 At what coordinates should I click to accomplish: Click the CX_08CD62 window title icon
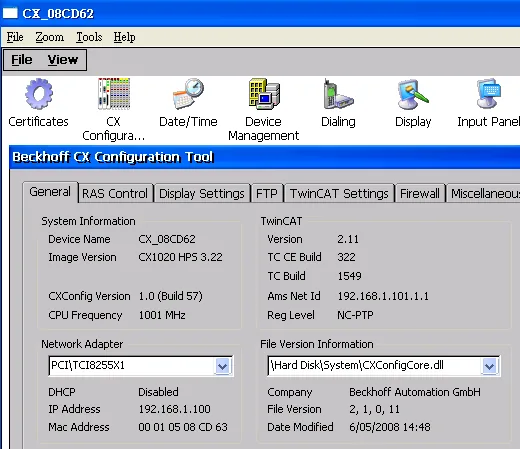[10, 13]
